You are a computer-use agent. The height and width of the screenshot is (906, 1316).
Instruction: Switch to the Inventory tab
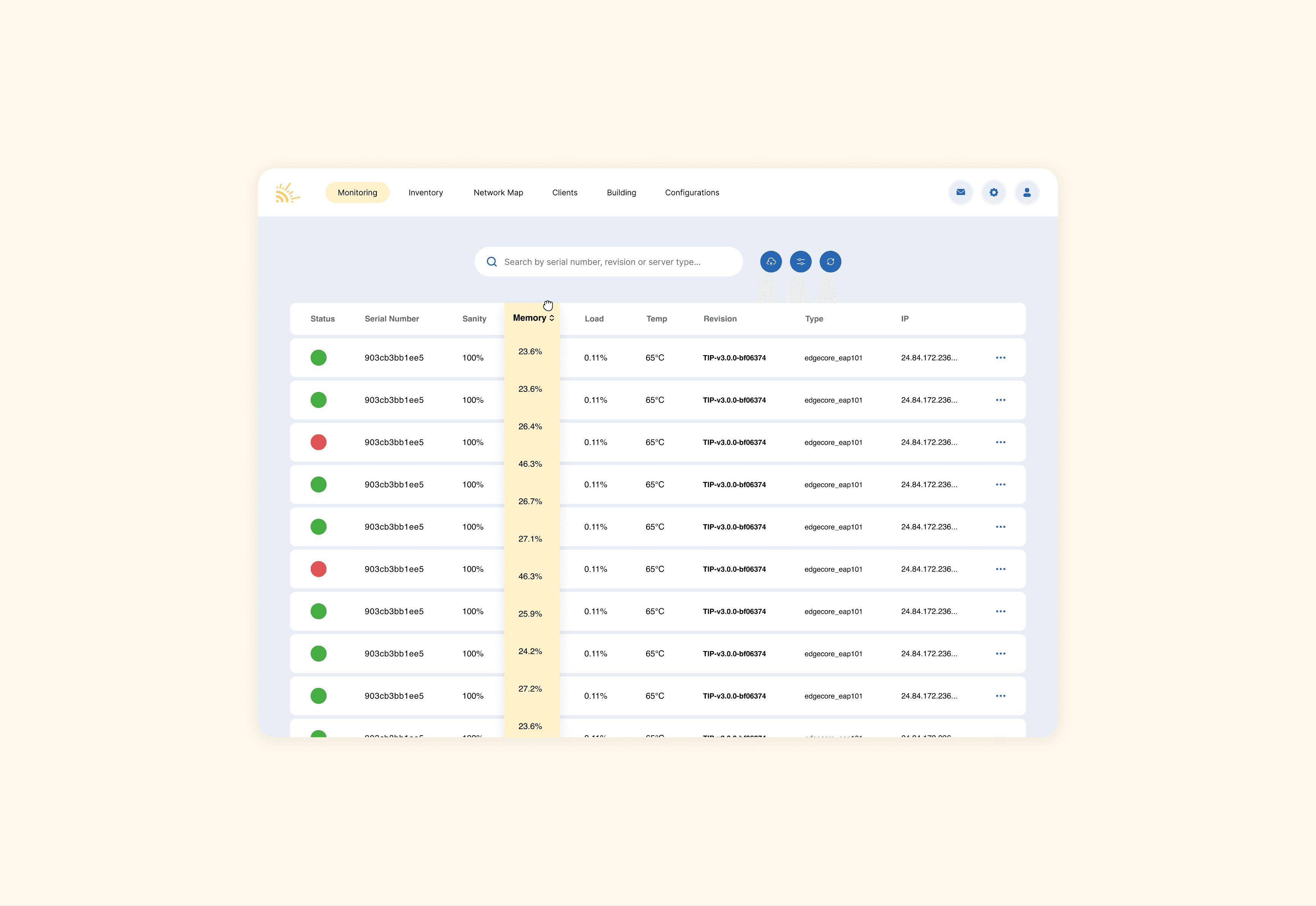pyautogui.click(x=425, y=192)
